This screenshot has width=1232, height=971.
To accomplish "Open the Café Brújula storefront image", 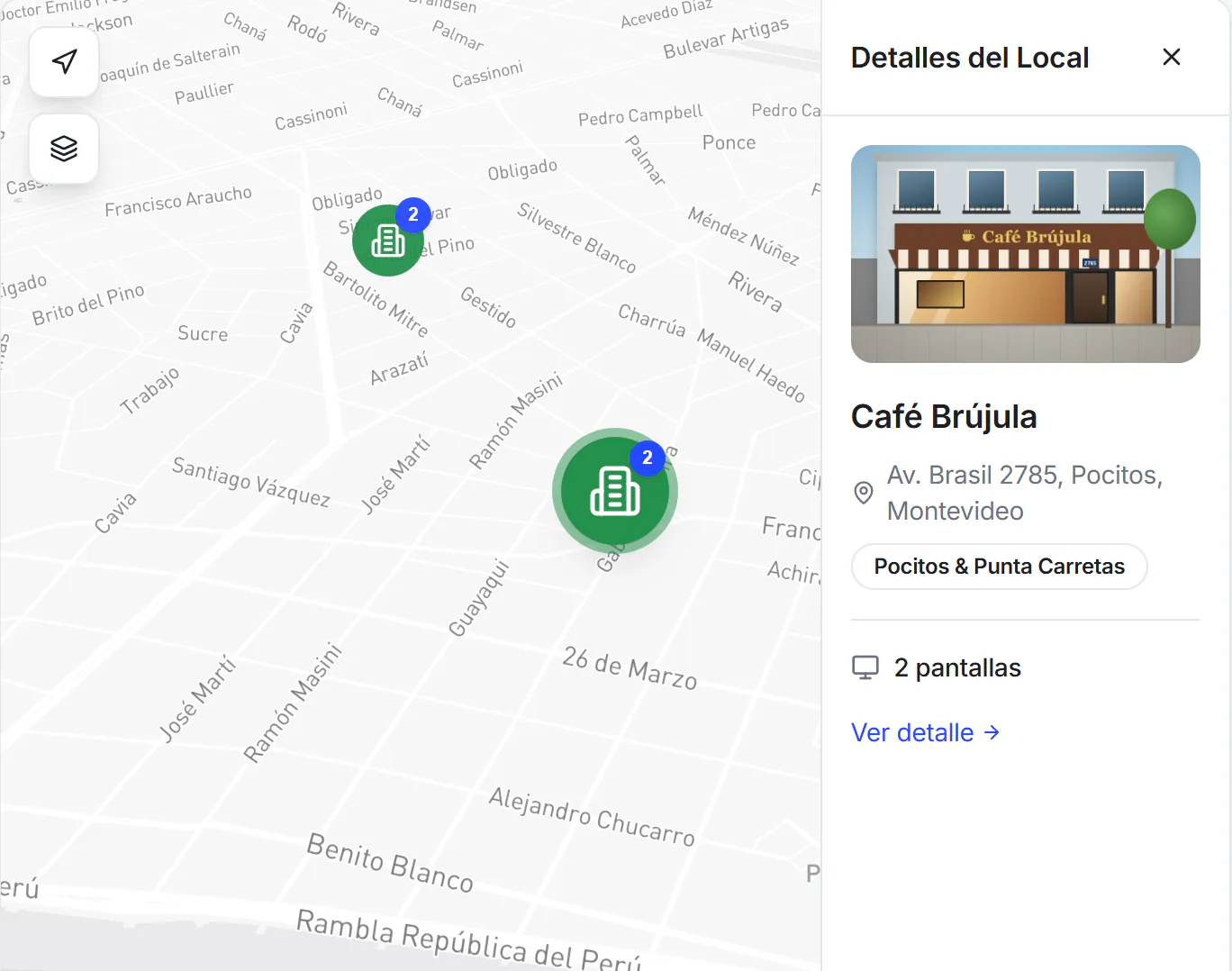I will [1026, 254].
